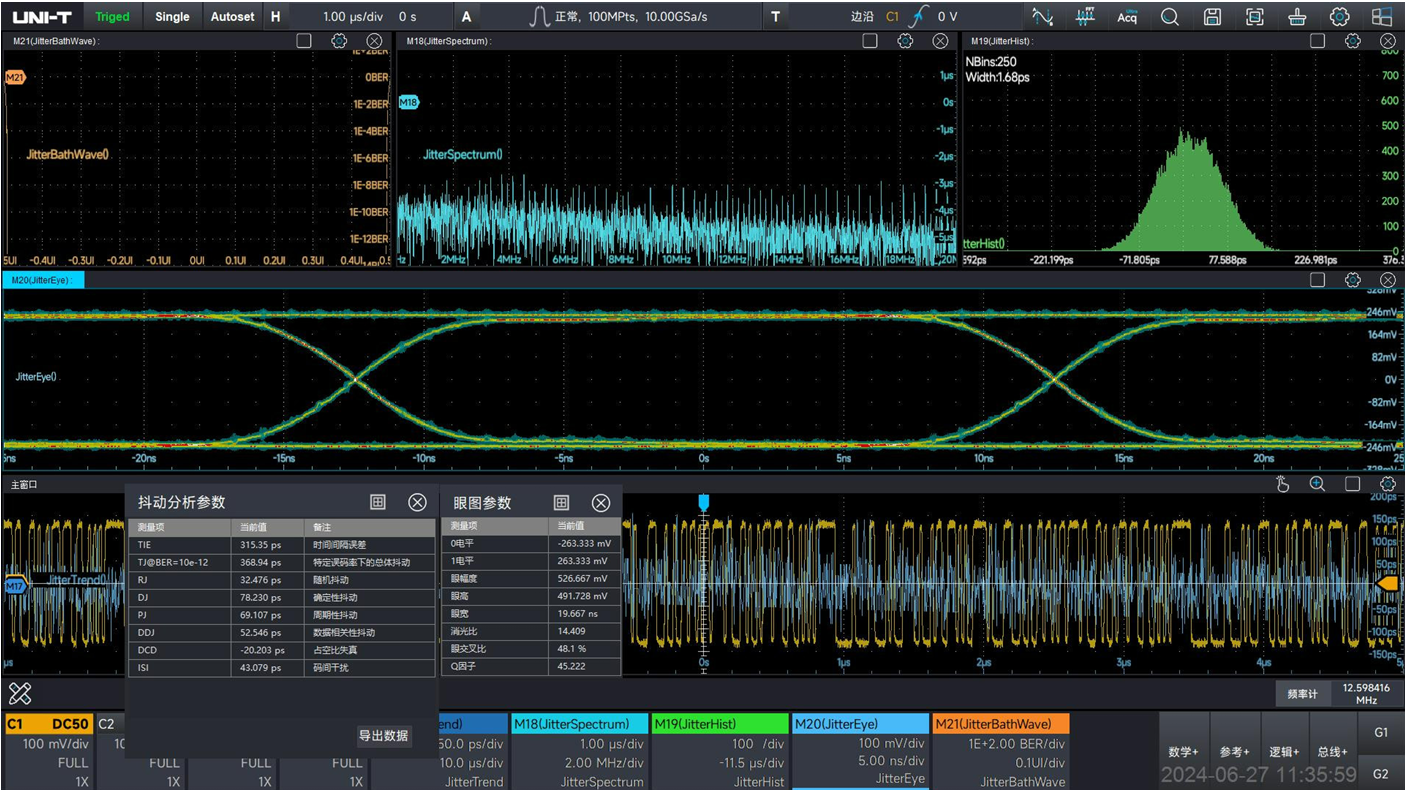Click the screenshot capture icon

pyautogui.click(x=1254, y=16)
